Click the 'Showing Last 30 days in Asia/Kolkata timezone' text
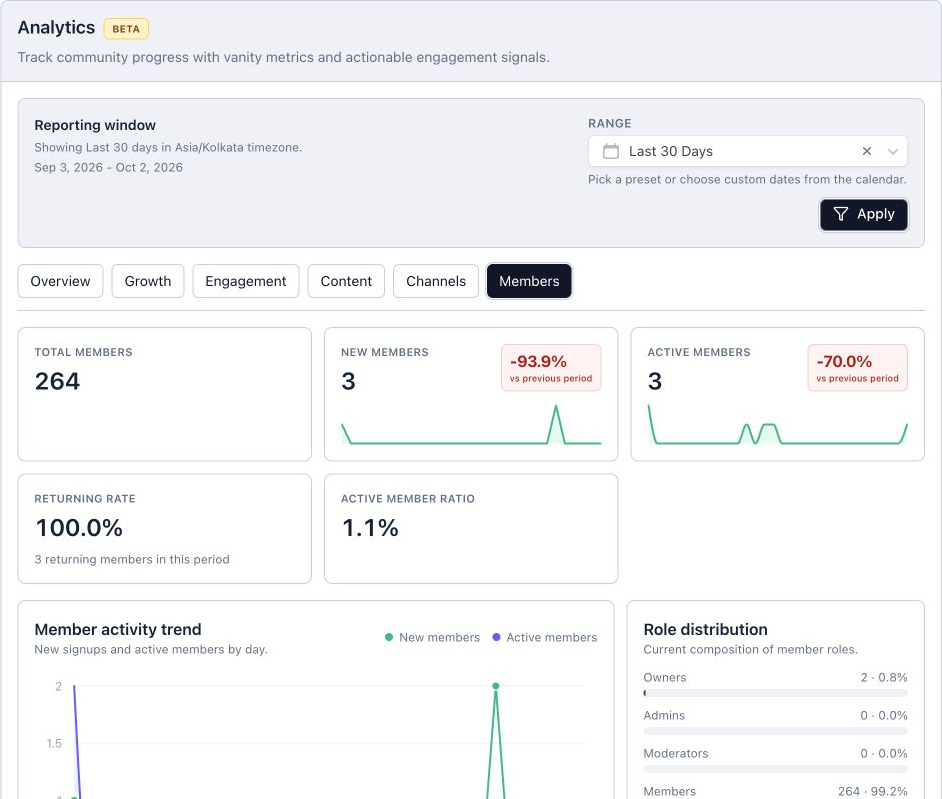Screen dimensions: 942x799 168,148
